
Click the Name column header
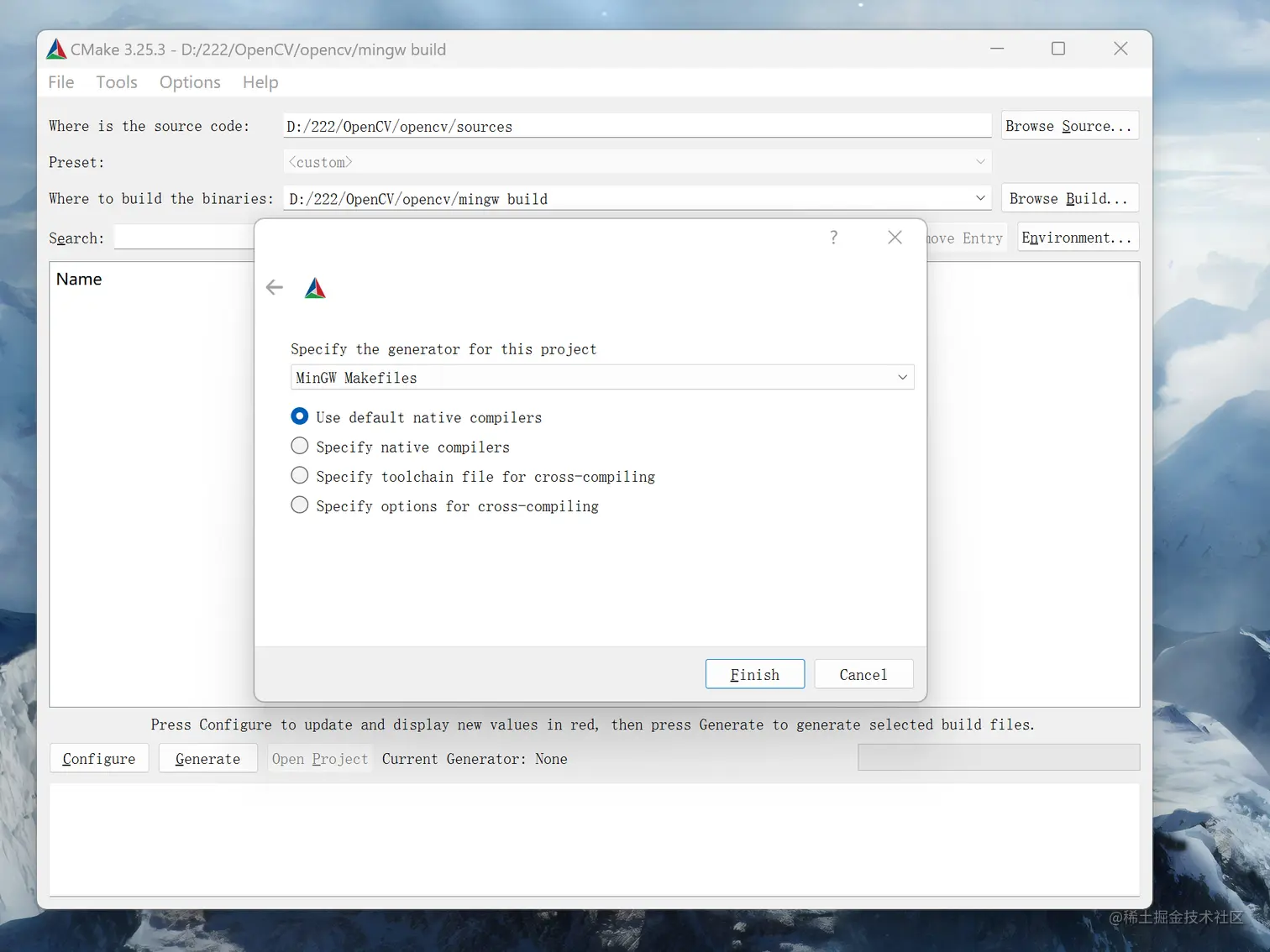[x=79, y=279]
